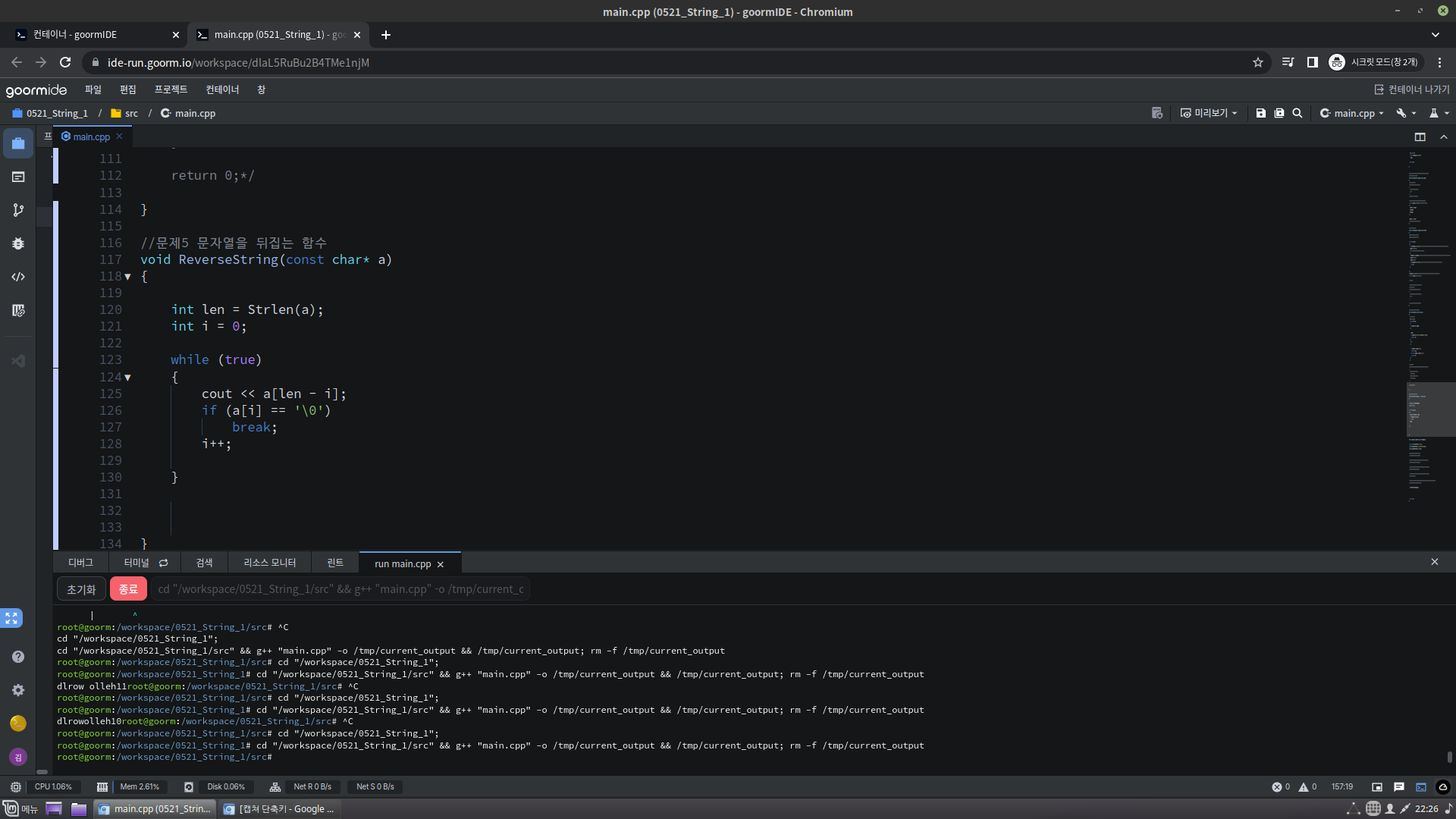Click the yellow coin badge icon

point(18,723)
